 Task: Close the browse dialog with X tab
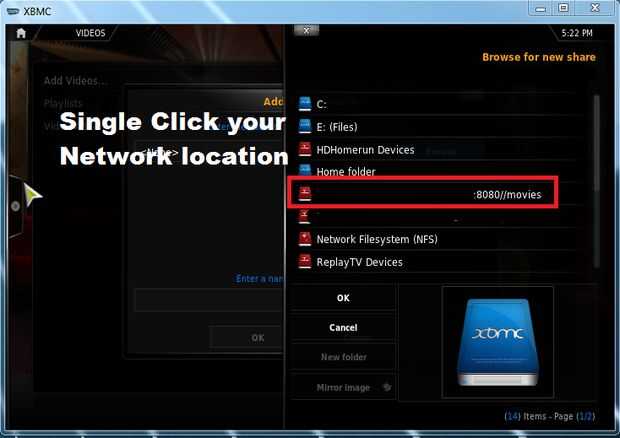click(306, 30)
